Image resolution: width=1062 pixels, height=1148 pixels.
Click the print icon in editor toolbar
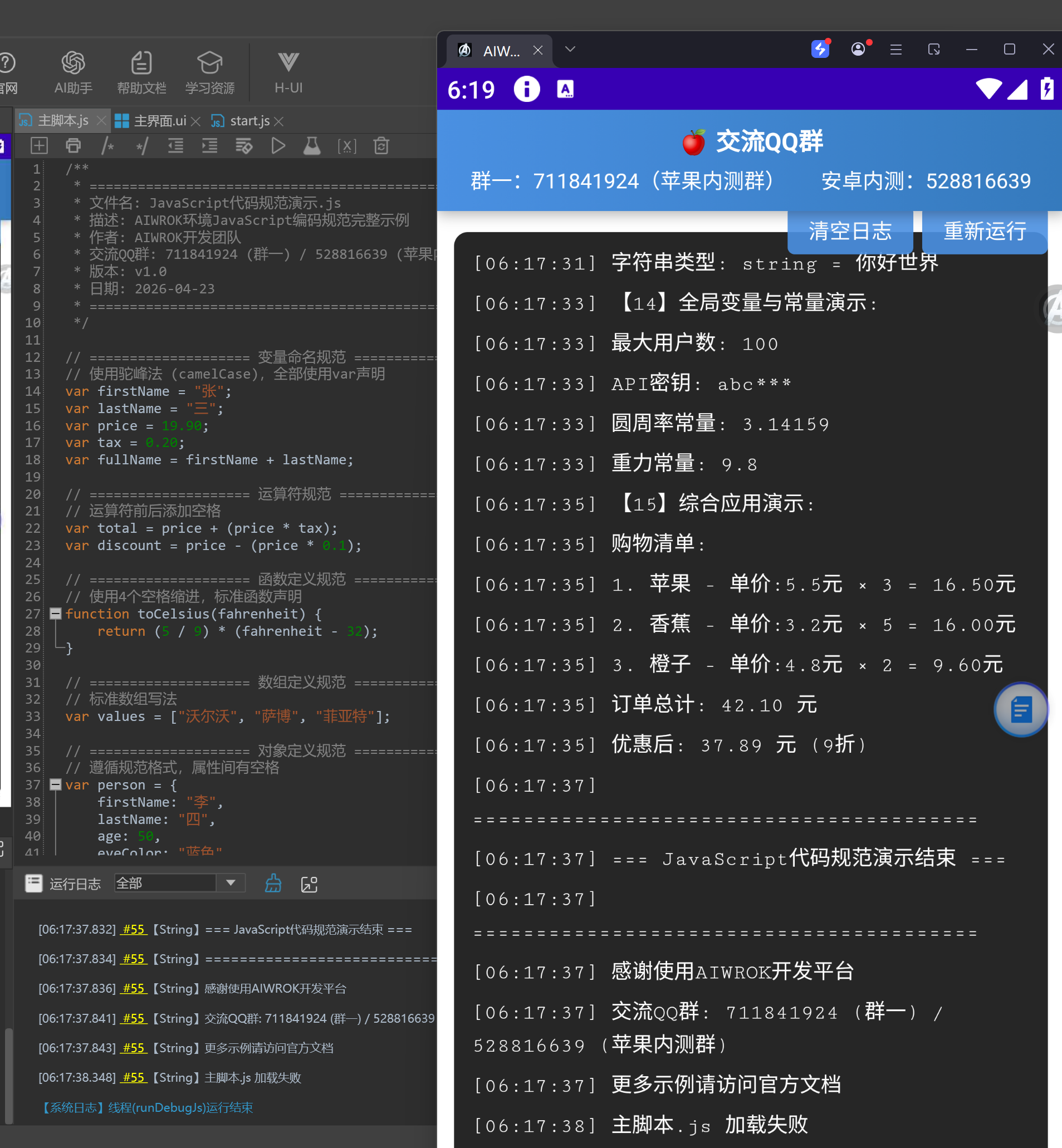pos(73,146)
